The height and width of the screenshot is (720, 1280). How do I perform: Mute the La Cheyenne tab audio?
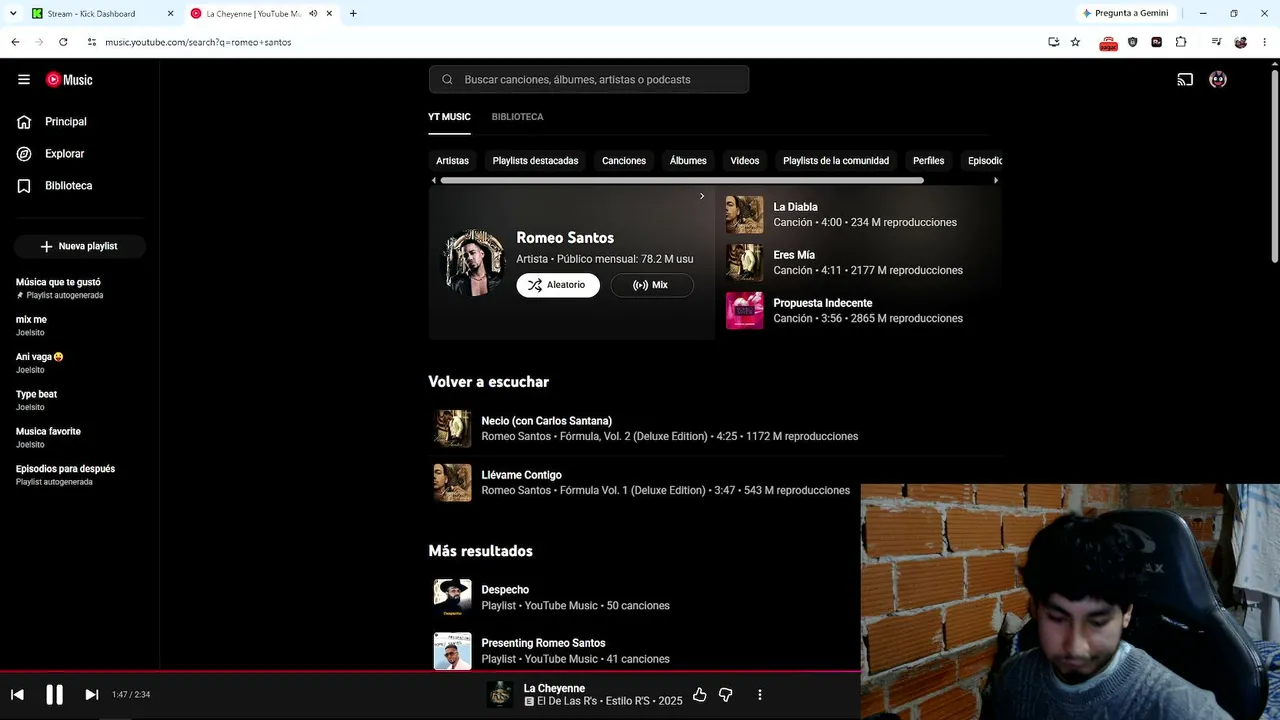(x=313, y=14)
